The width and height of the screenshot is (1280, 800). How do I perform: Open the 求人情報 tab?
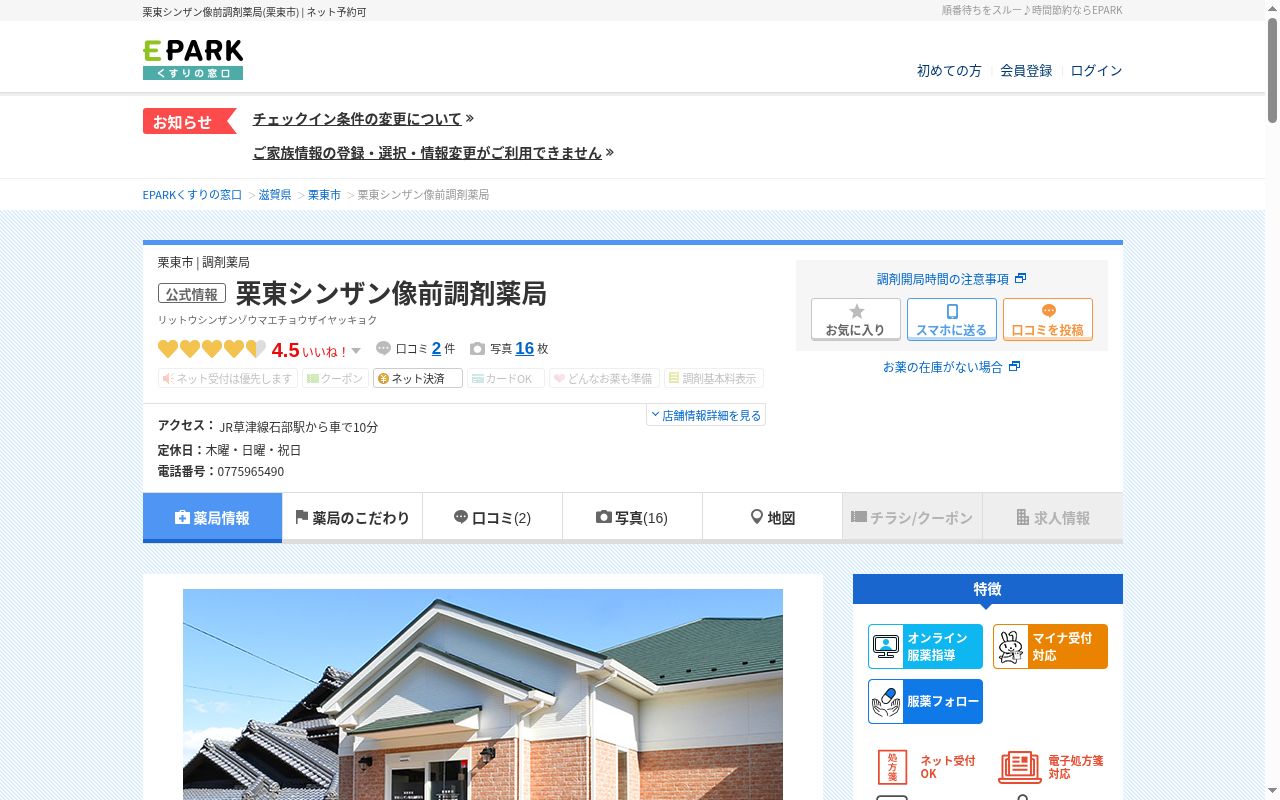coord(1052,518)
